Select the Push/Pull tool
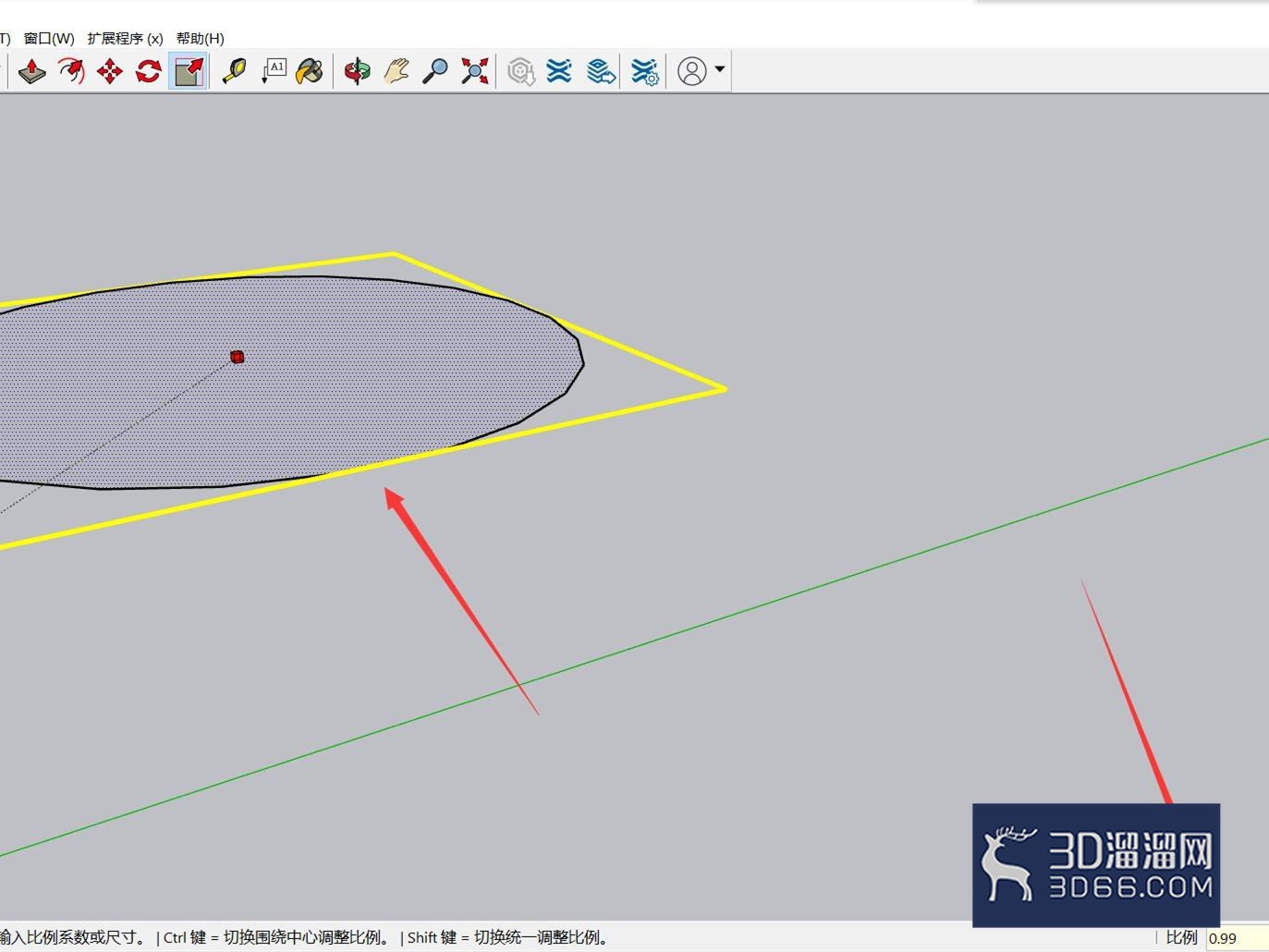The height and width of the screenshot is (952, 1269). (32, 71)
